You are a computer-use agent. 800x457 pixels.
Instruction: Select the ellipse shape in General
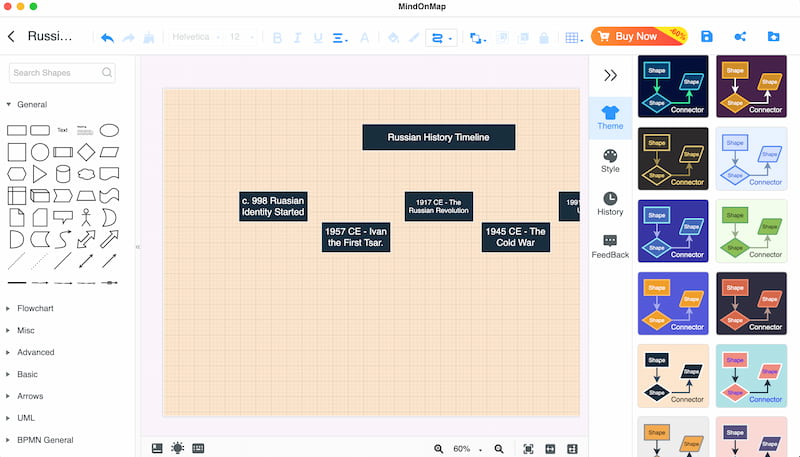coord(109,131)
